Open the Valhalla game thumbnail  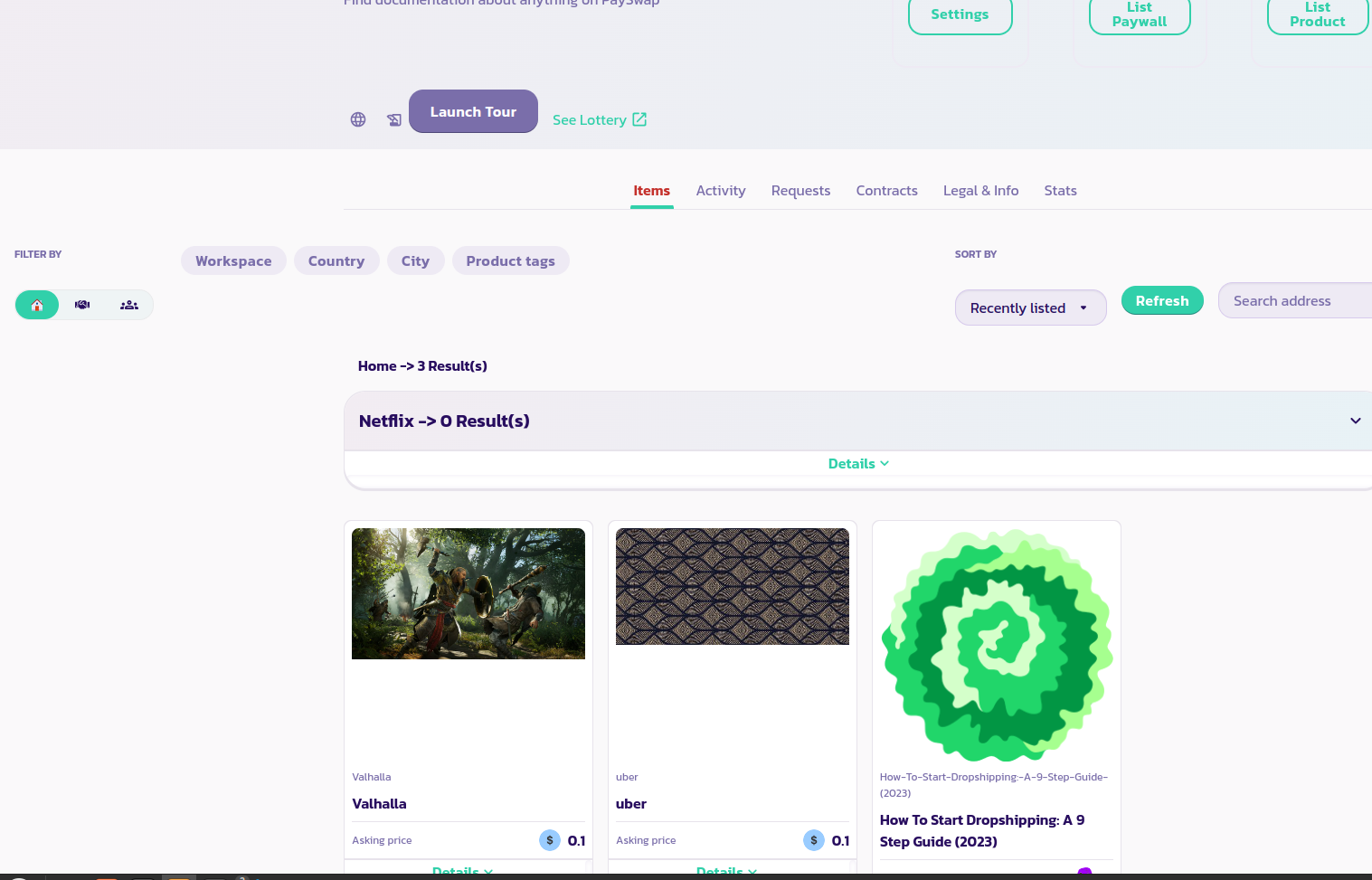click(x=468, y=593)
